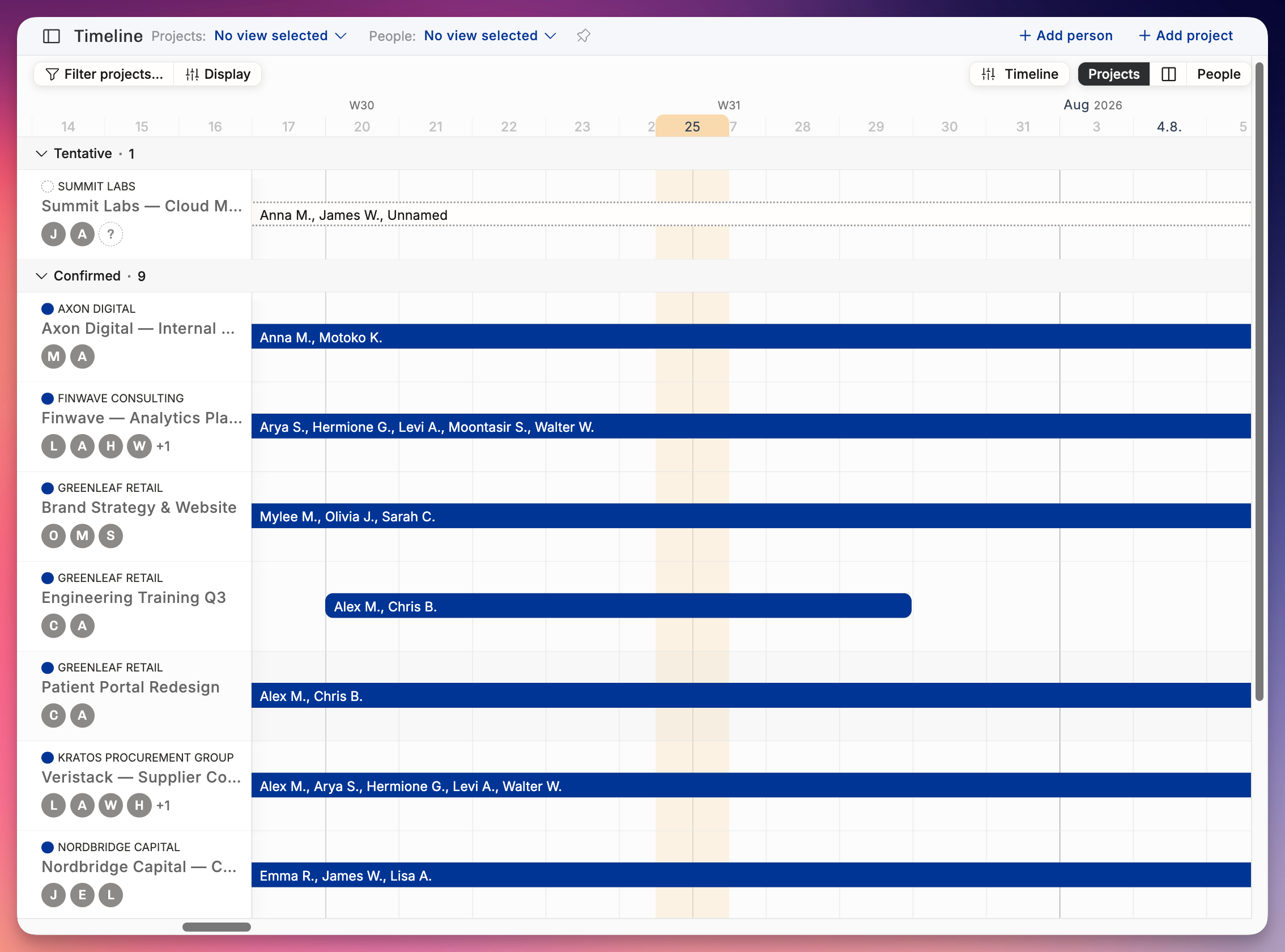
Task: Click H avatar in Veristack row
Action: coord(139,806)
